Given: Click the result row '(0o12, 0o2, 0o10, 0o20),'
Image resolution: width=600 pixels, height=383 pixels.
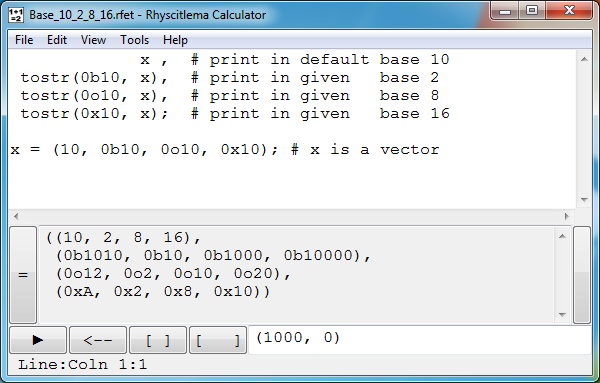Looking at the screenshot, I should (x=173, y=274).
